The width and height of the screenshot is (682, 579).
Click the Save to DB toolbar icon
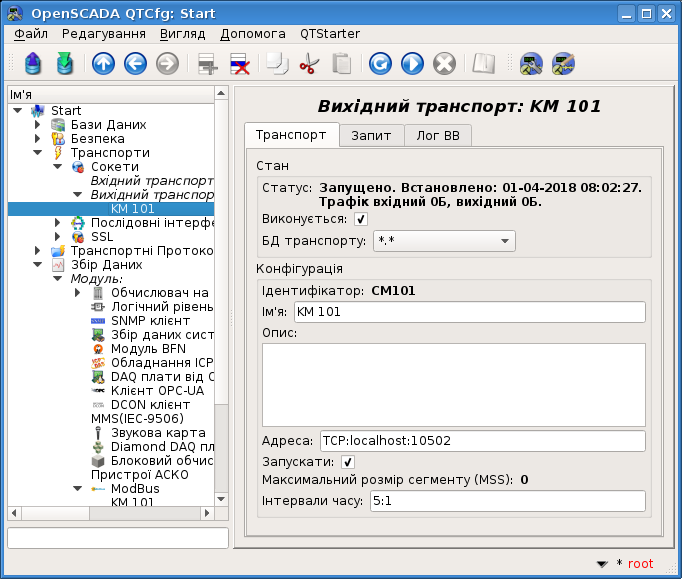click(x=65, y=64)
